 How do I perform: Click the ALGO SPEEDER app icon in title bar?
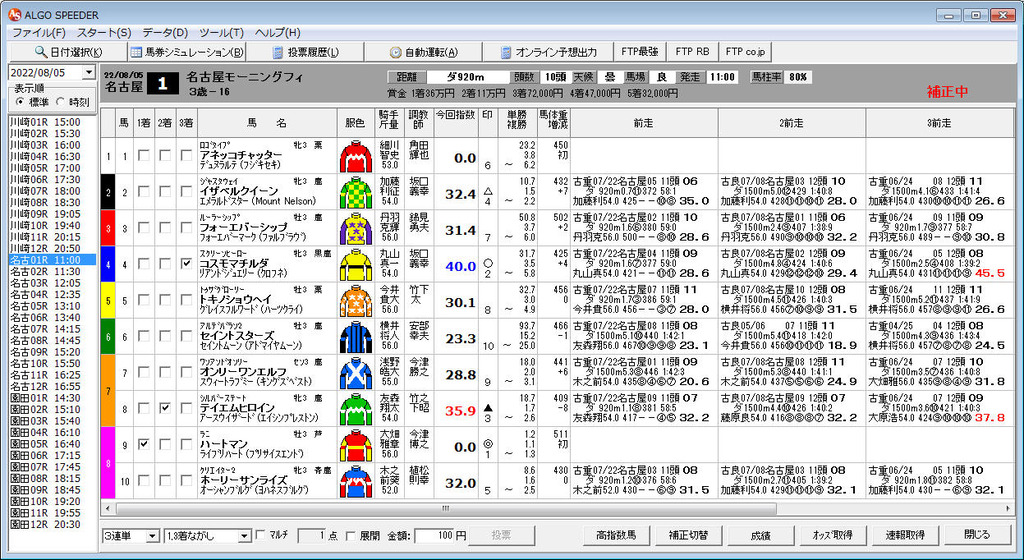tap(14, 14)
